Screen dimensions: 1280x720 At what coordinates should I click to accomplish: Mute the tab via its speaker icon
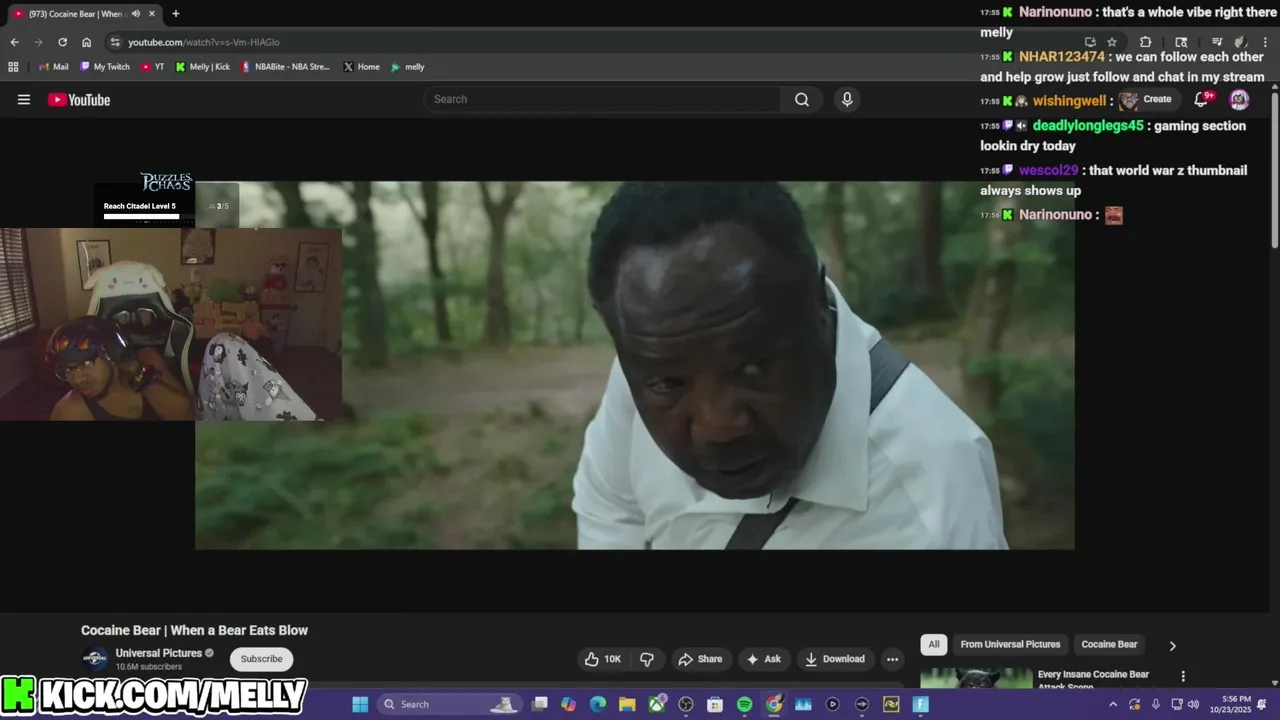[135, 14]
